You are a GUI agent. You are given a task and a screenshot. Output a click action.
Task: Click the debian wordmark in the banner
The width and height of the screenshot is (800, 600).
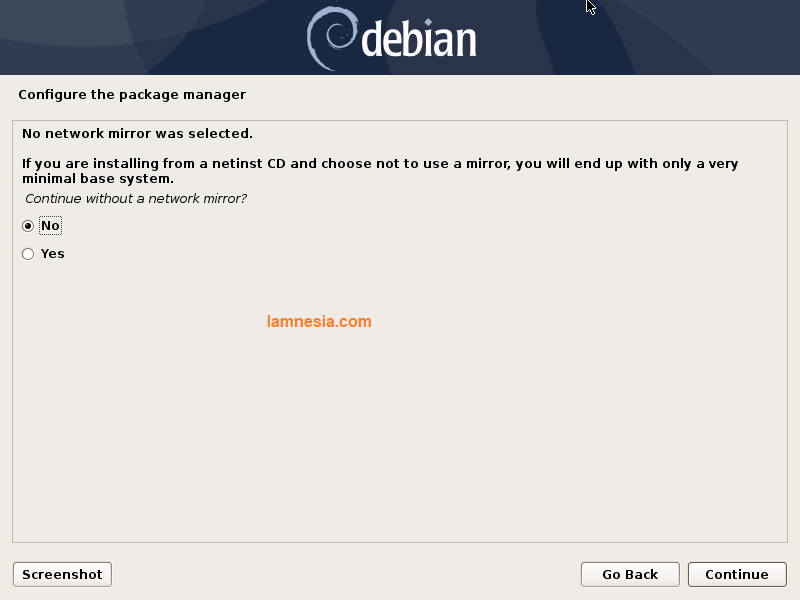click(x=419, y=38)
